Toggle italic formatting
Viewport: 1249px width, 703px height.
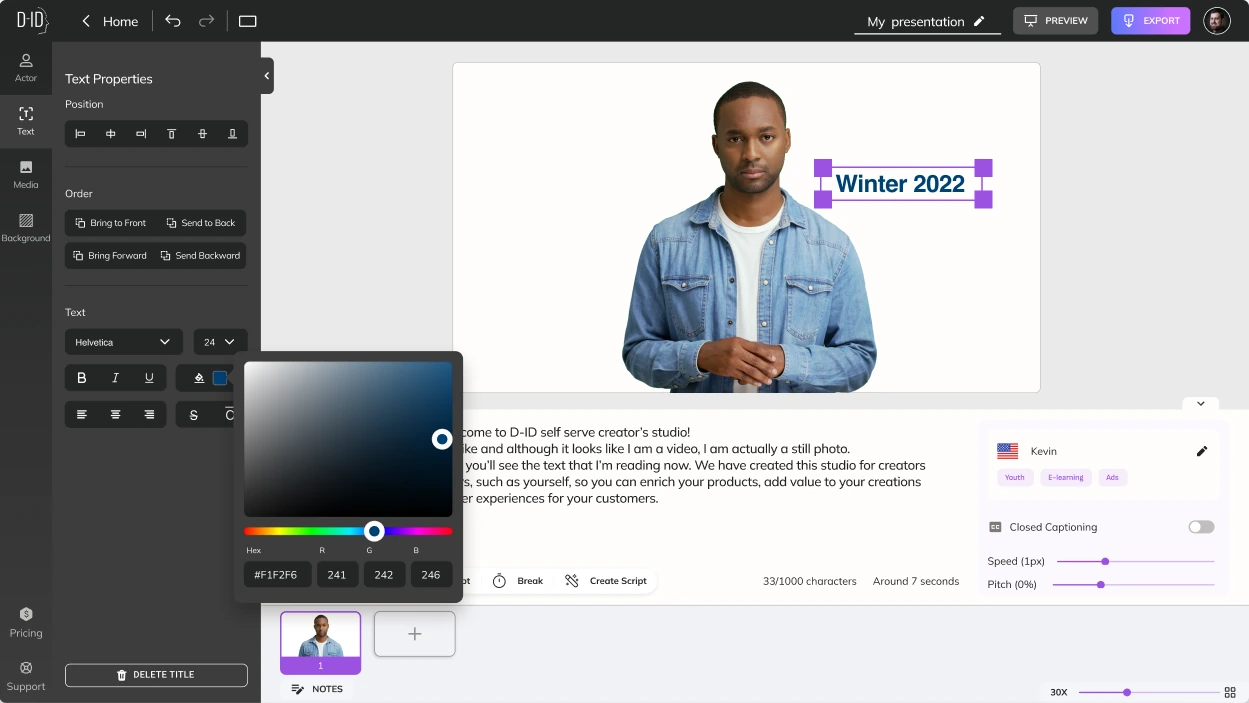point(116,378)
